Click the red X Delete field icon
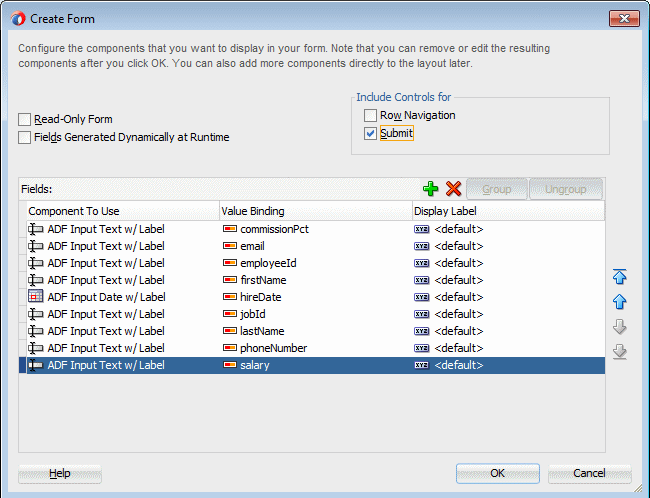The height and width of the screenshot is (498, 650). click(454, 189)
